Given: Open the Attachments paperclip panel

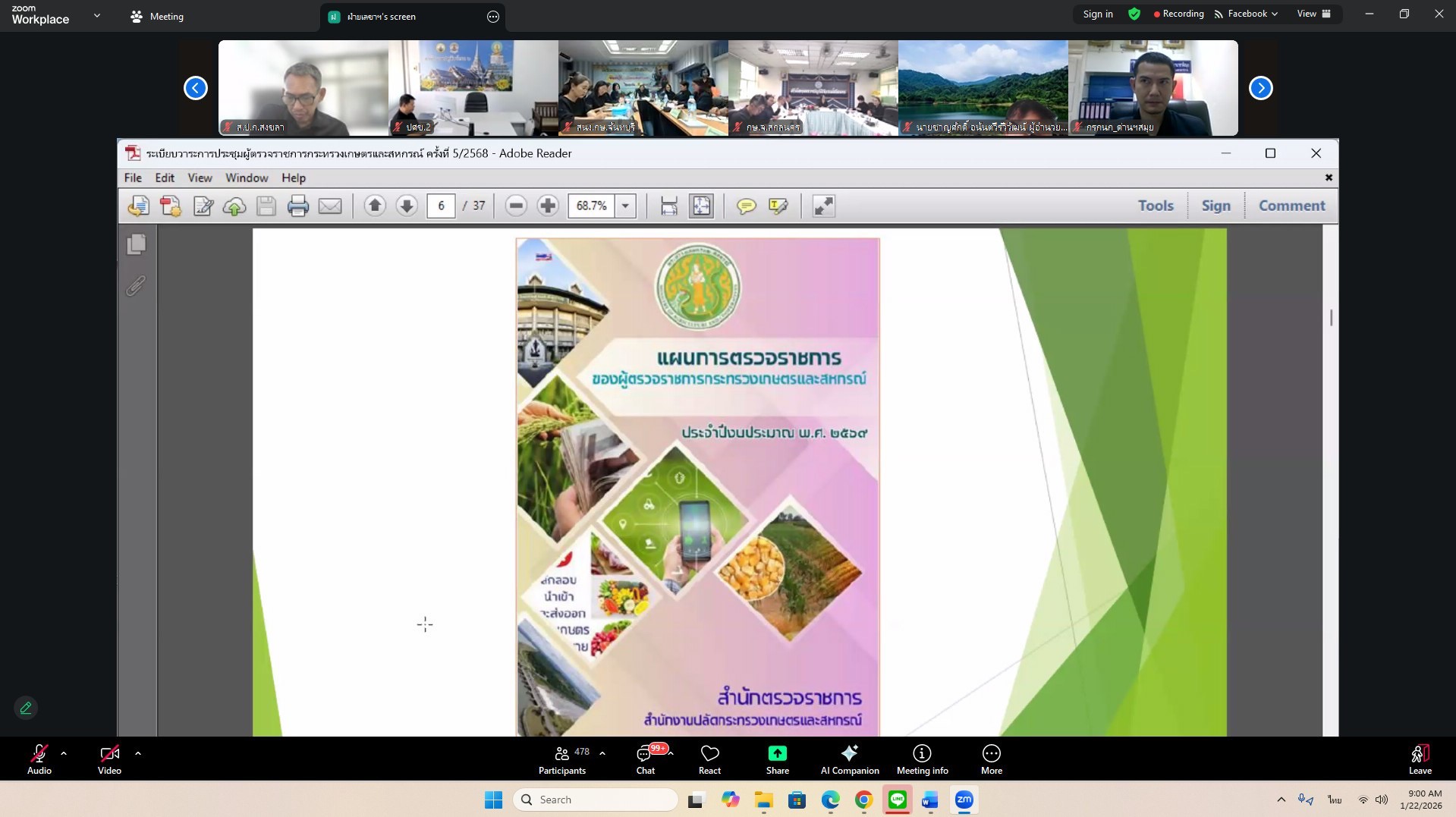Looking at the screenshot, I should [x=136, y=287].
